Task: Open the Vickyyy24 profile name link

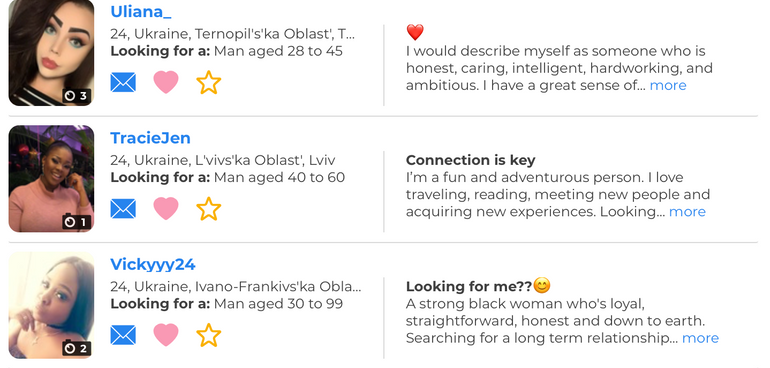Action: [x=153, y=264]
